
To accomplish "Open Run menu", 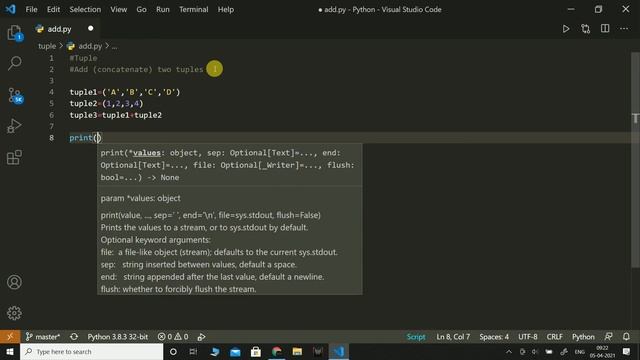I will tap(162, 9).
